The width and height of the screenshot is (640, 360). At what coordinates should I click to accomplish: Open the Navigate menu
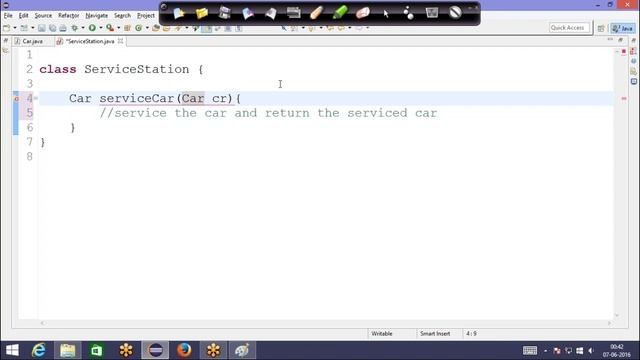pyautogui.click(x=96, y=16)
